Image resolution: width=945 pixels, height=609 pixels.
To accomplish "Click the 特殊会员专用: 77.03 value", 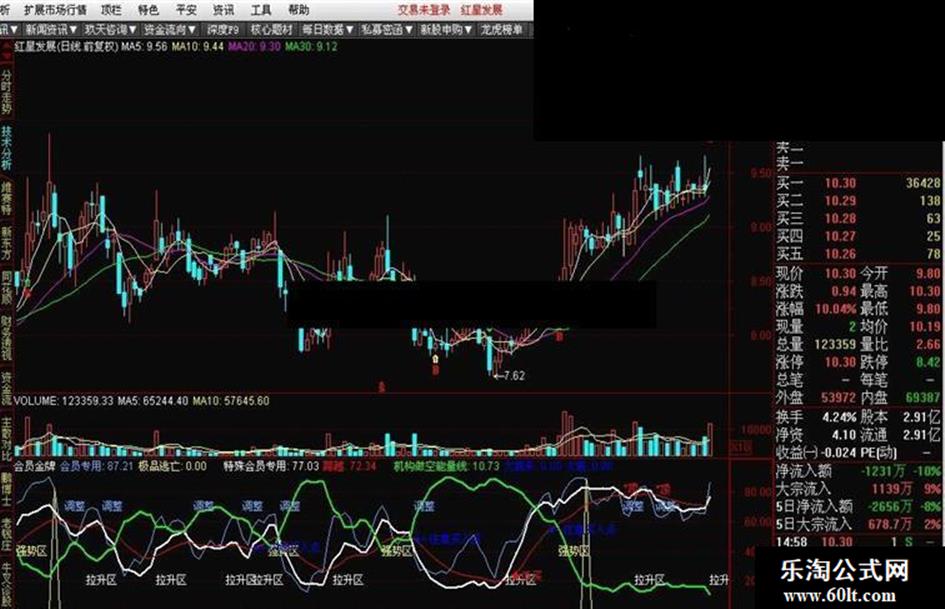I will click(271, 466).
